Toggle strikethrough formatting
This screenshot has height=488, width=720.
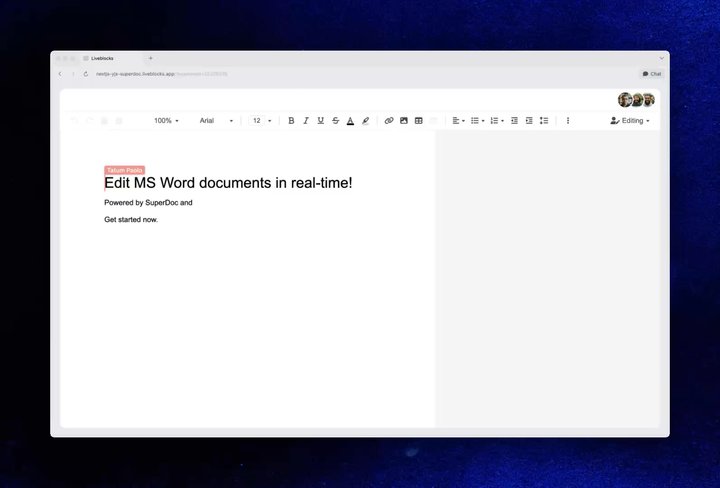(336, 121)
